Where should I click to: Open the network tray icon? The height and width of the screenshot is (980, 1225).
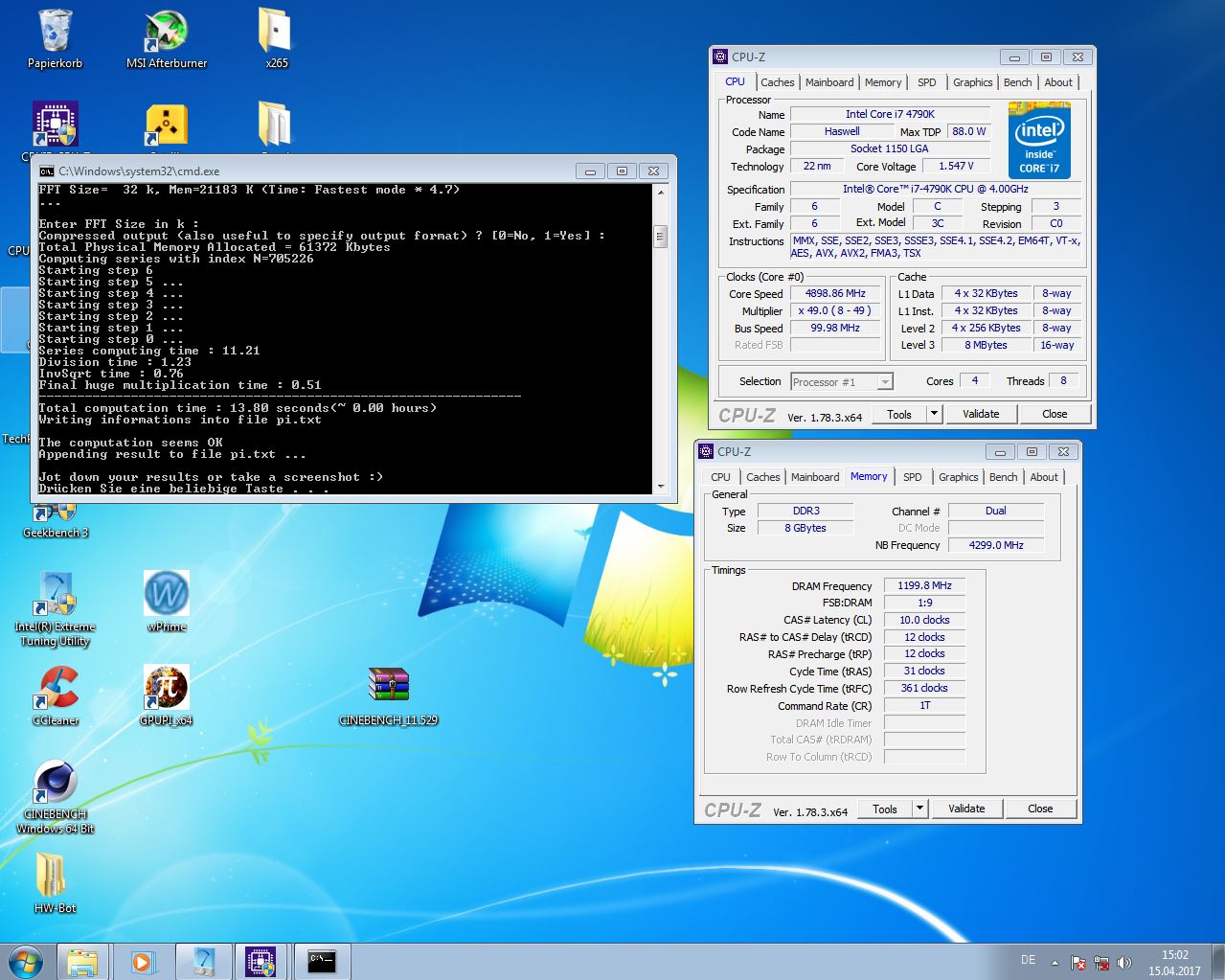click(x=1101, y=962)
